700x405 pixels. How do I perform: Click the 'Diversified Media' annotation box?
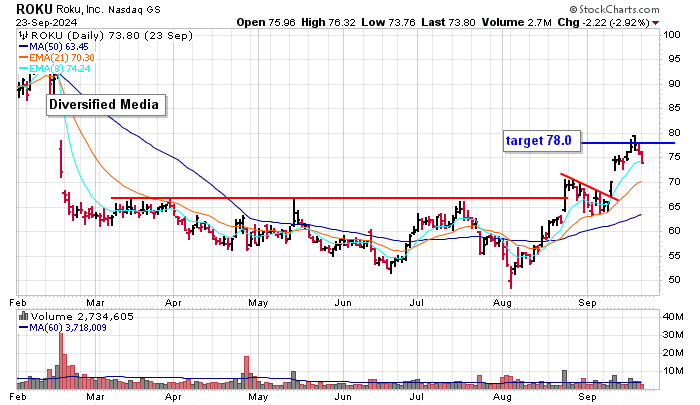click(x=106, y=105)
